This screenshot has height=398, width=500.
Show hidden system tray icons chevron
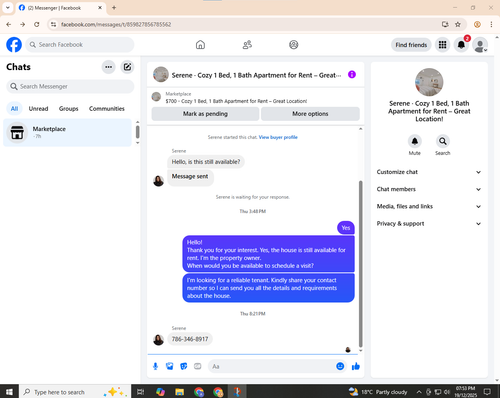(419, 392)
